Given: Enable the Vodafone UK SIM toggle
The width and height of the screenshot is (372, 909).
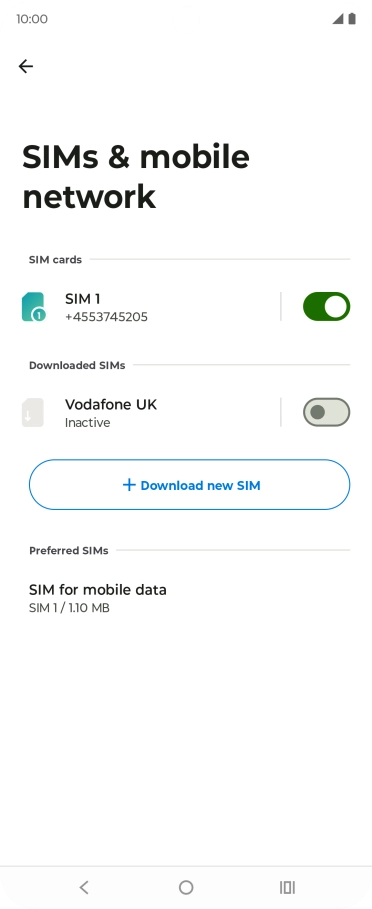Looking at the screenshot, I should [x=326, y=412].
